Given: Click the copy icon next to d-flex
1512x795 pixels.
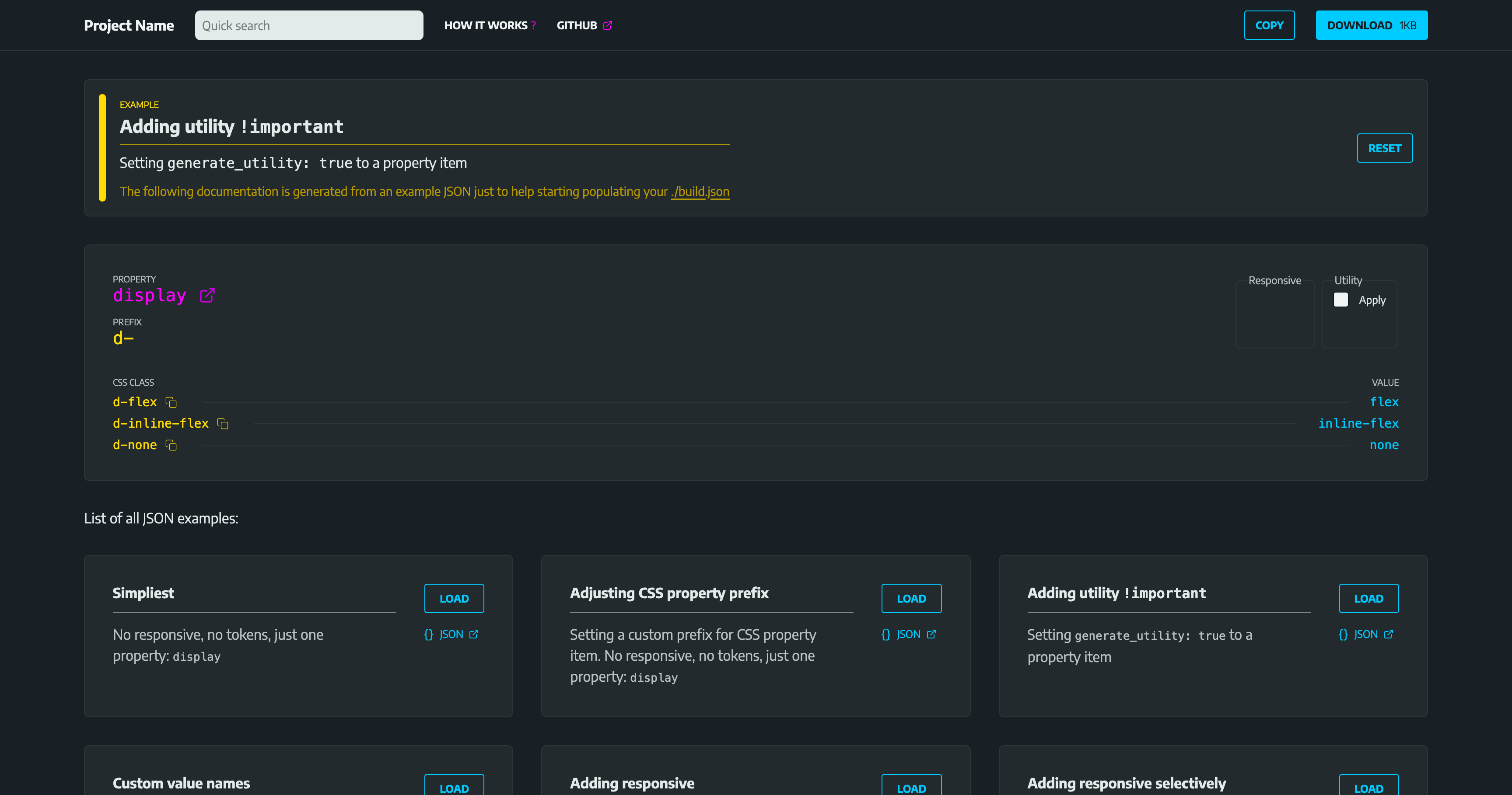Looking at the screenshot, I should pos(171,402).
